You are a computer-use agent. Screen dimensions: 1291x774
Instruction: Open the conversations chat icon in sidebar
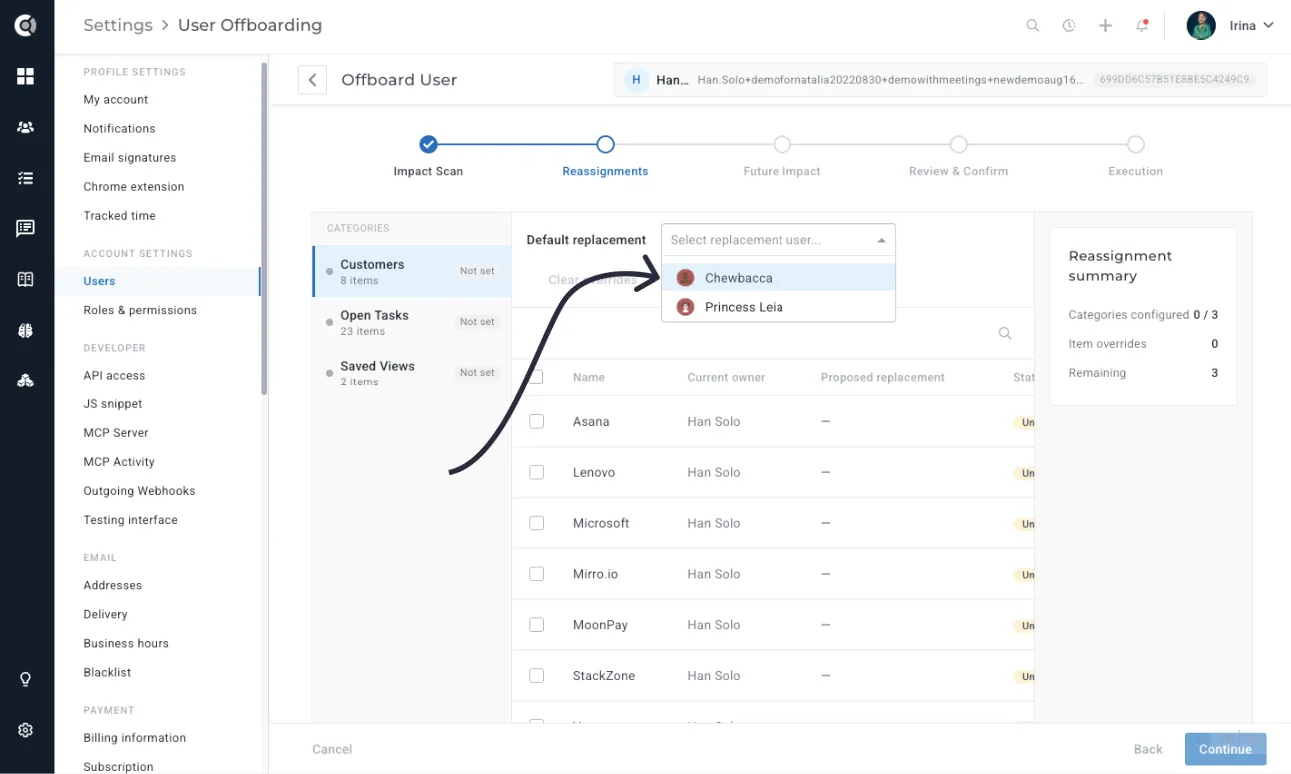26,229
